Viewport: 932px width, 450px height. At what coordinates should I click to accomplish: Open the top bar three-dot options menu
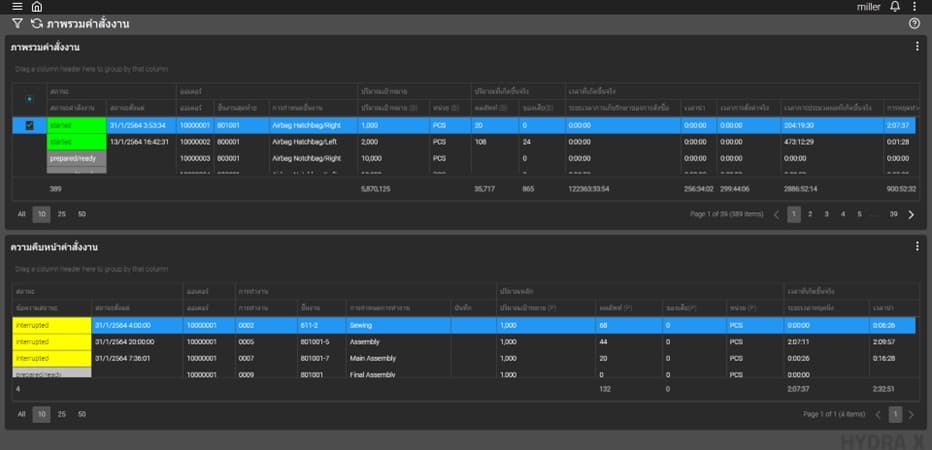[914, 7]
